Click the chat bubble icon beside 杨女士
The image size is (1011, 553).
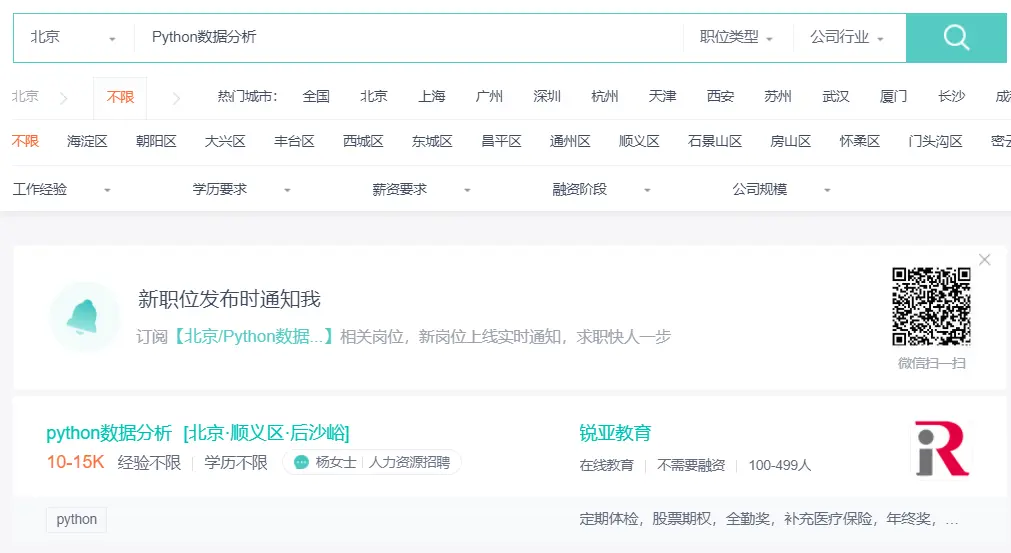click(301, 462)
